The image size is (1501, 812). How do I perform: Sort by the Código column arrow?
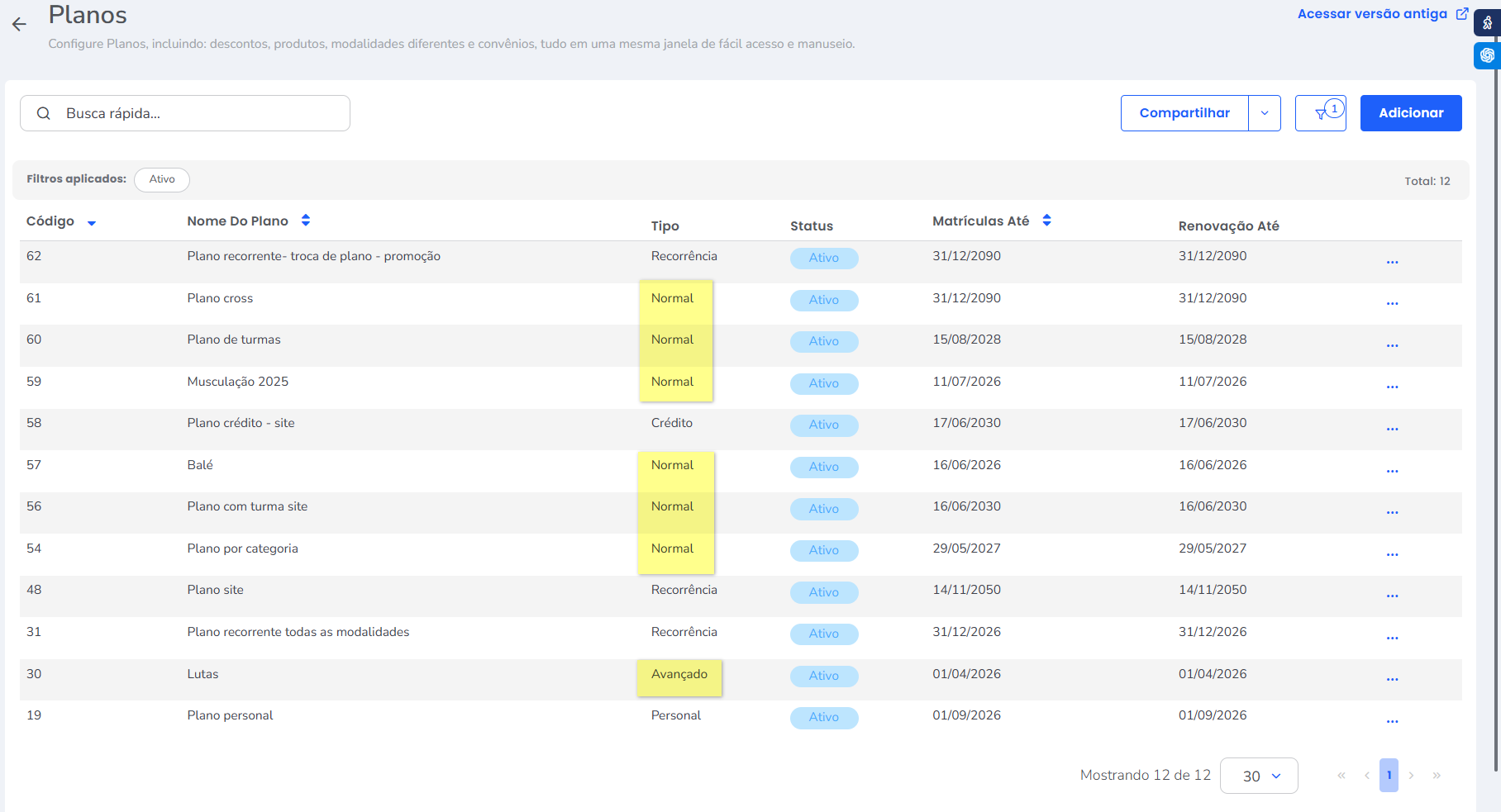click(x=92, y=223)
